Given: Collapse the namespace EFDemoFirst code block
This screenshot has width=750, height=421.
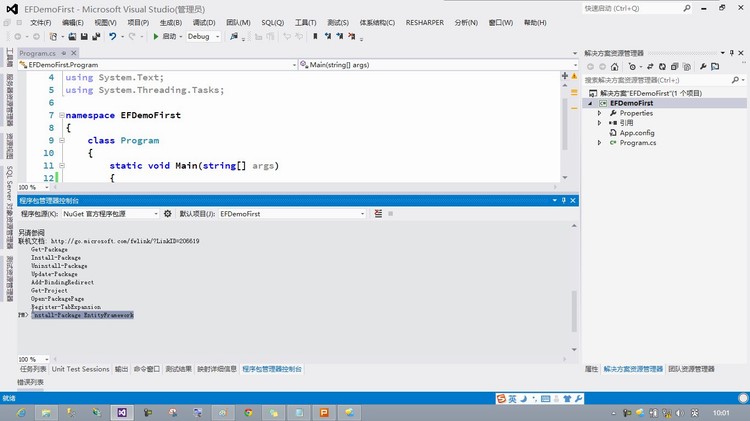Looking at the screenshot, I should coord(62,115).
